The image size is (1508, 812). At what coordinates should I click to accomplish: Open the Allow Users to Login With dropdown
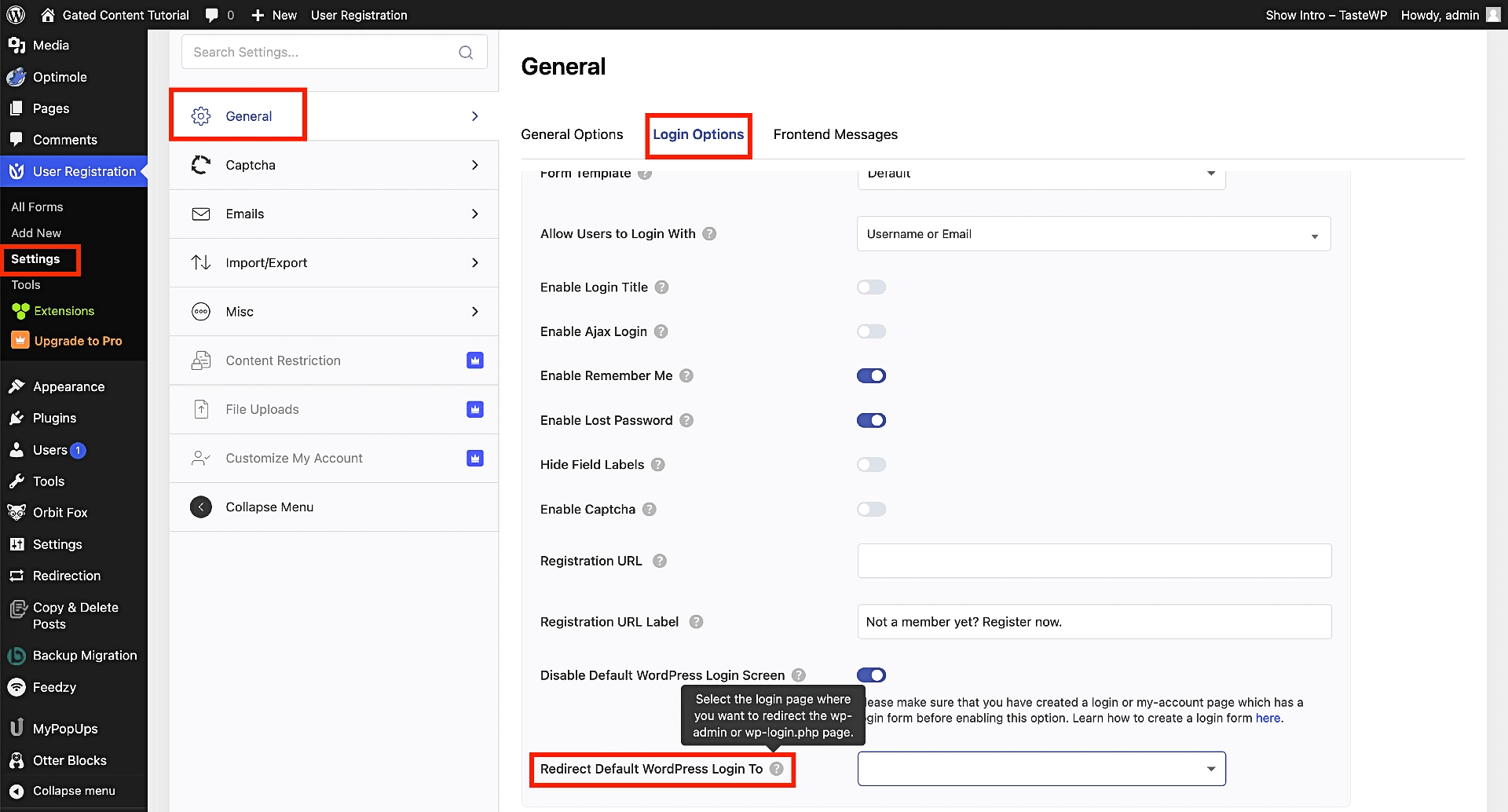pos(1093,234)
